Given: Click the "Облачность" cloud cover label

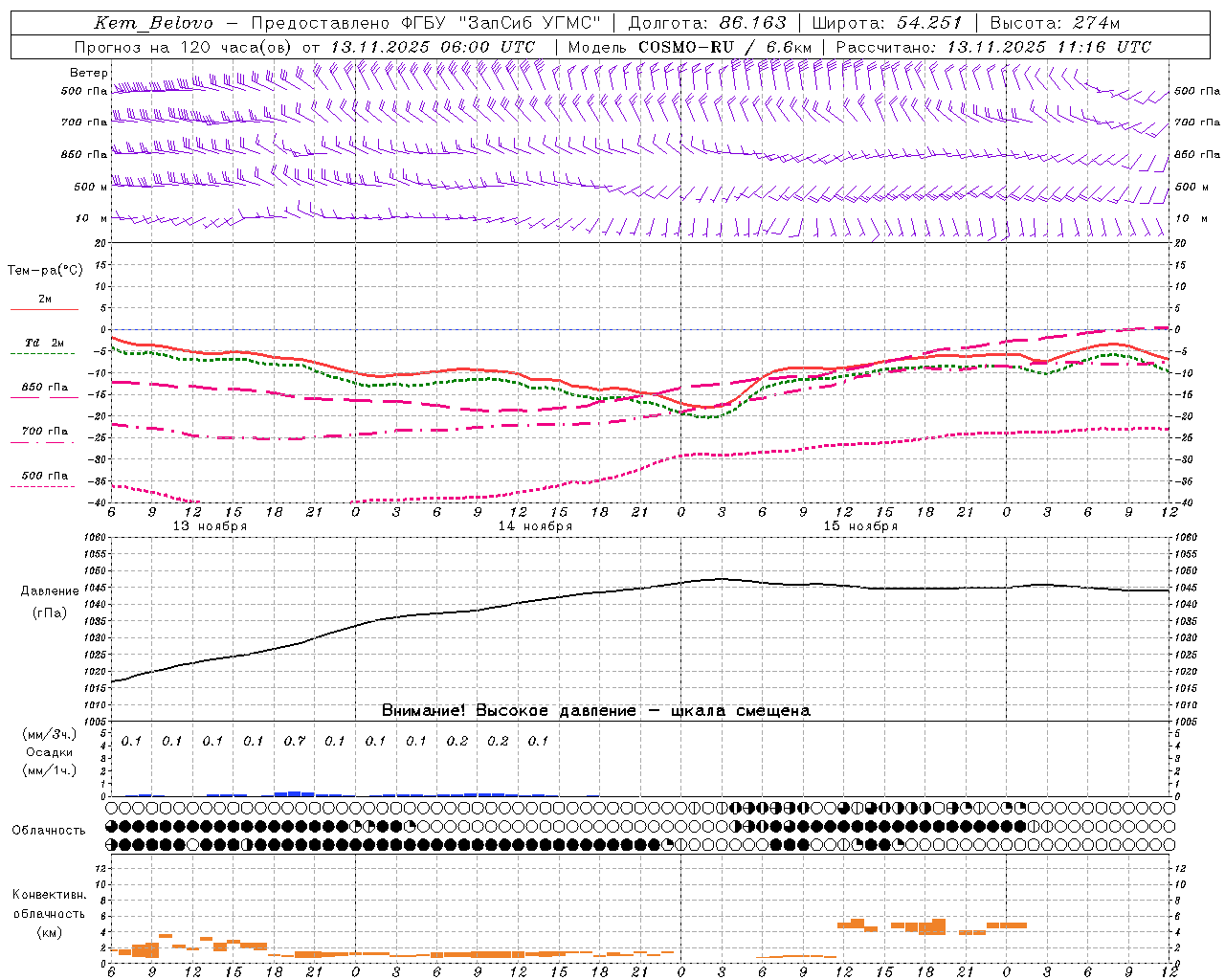Looking at the screenshot, I should pyautogui.click(x=49, y=831).
